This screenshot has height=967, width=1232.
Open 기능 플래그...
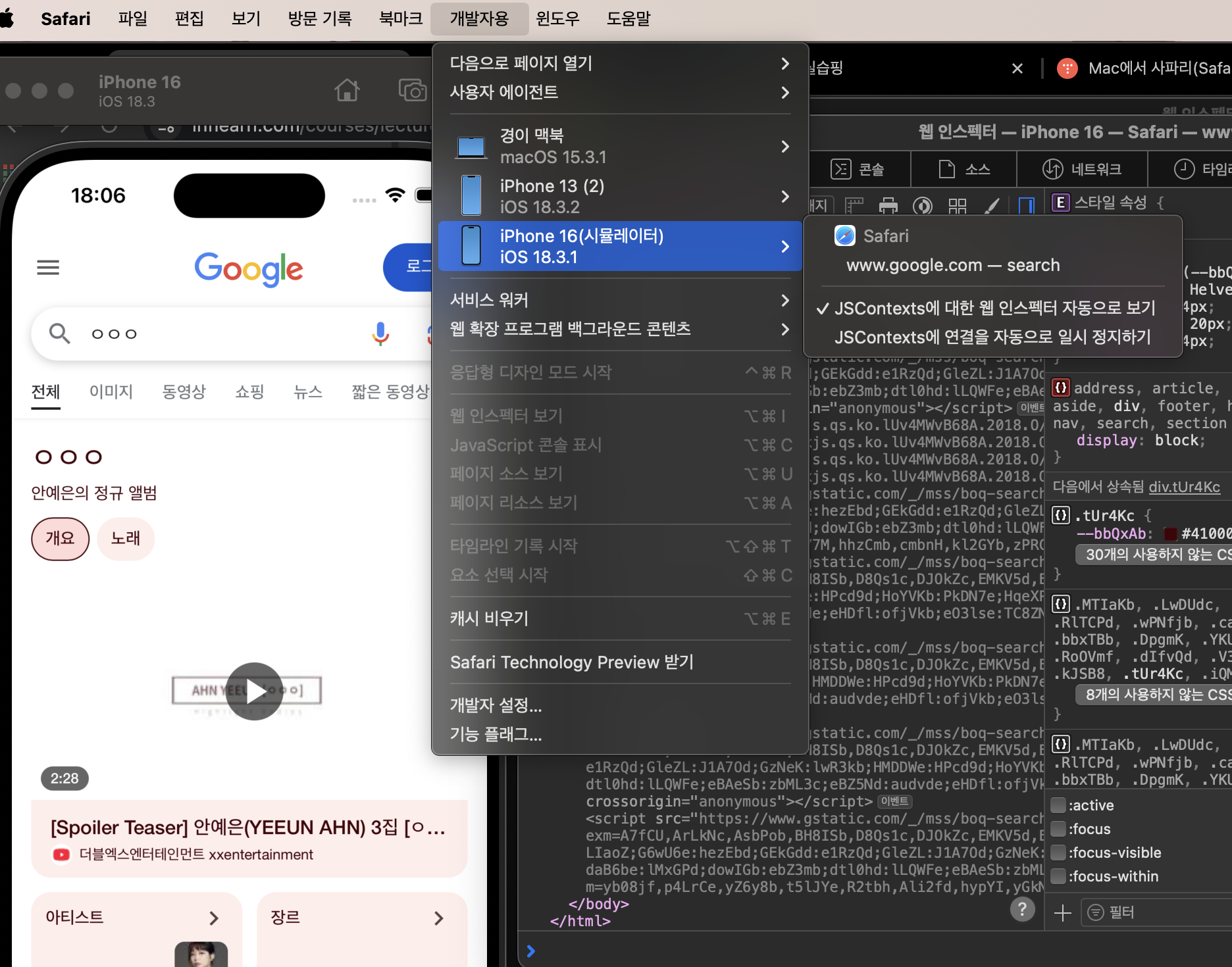620,734
